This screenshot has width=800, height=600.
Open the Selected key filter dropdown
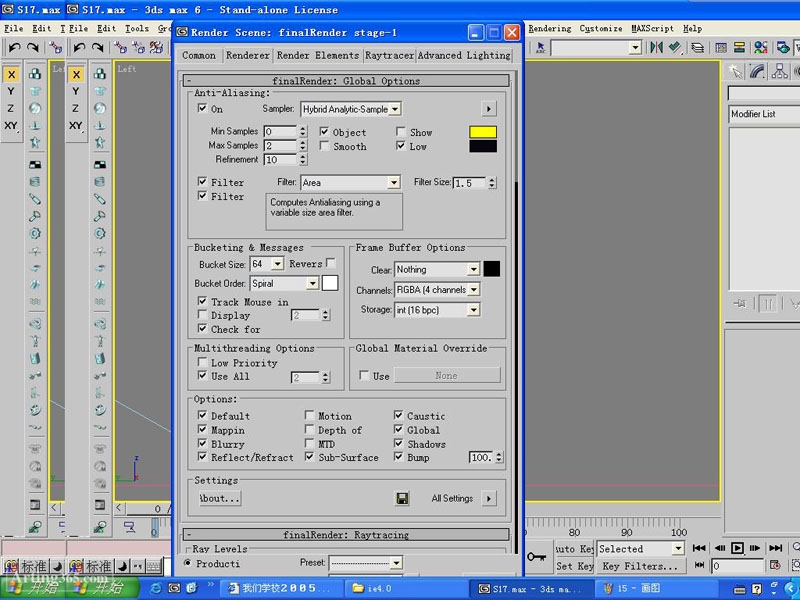pyautogui.click(x=640, y=548)
